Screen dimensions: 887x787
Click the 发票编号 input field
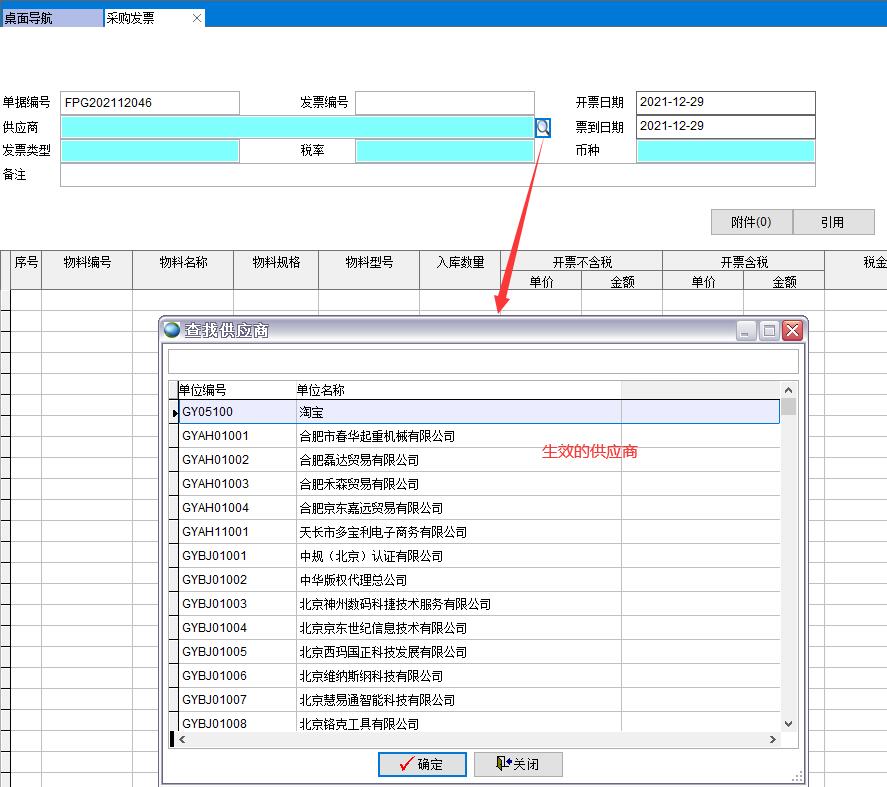coord(444,103)
